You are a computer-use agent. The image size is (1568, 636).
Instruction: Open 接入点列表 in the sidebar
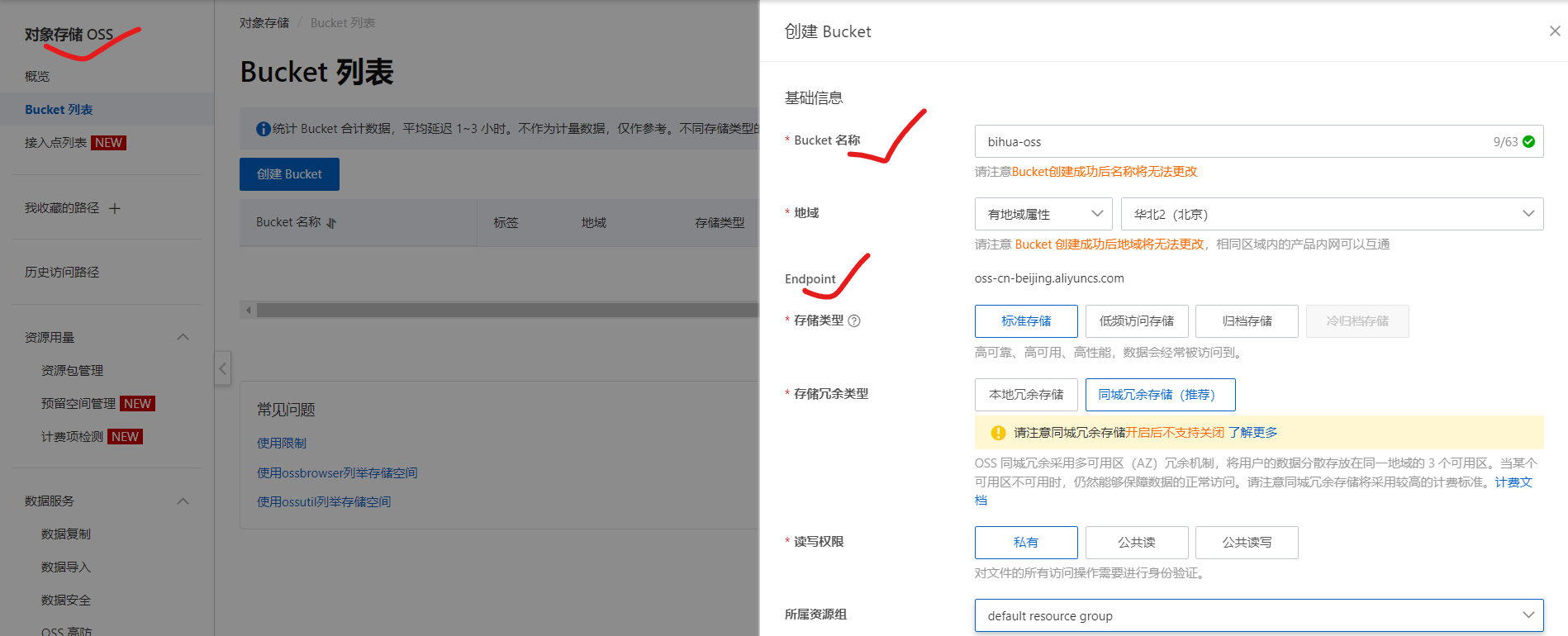coord(55,143)
